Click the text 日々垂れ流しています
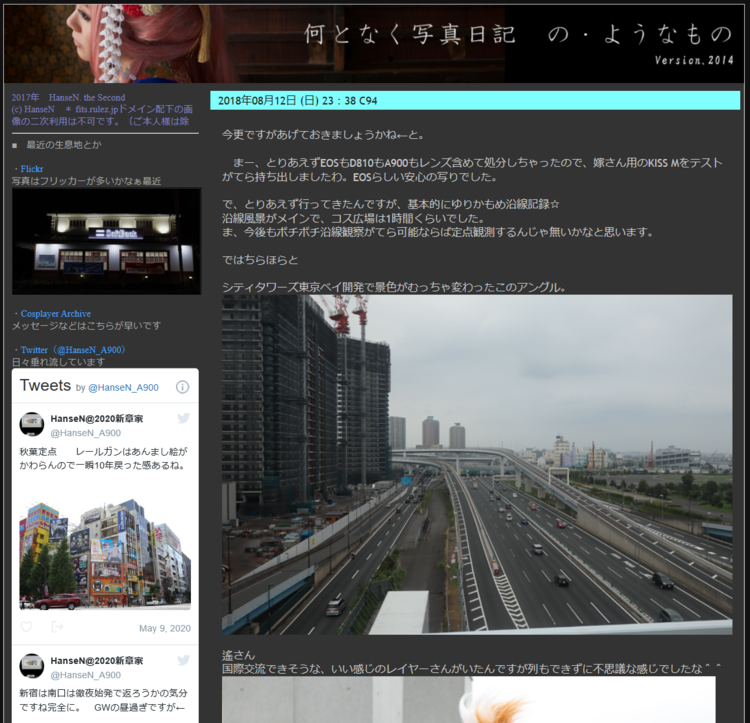Viewport: 750px width, 723px height. tap(58, 362)
